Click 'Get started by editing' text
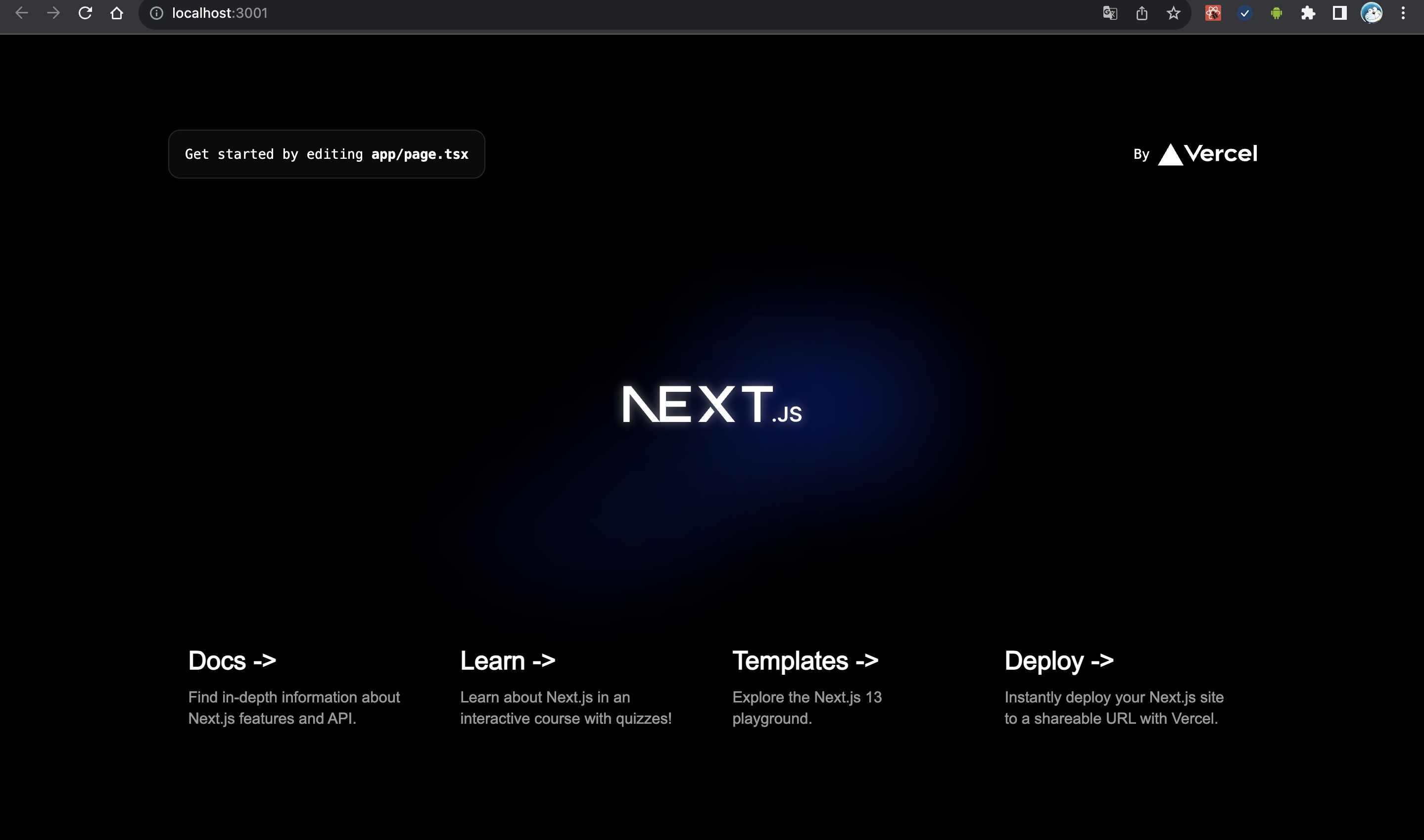Viewport: 1424px width, 840px height. pos(274,154)
